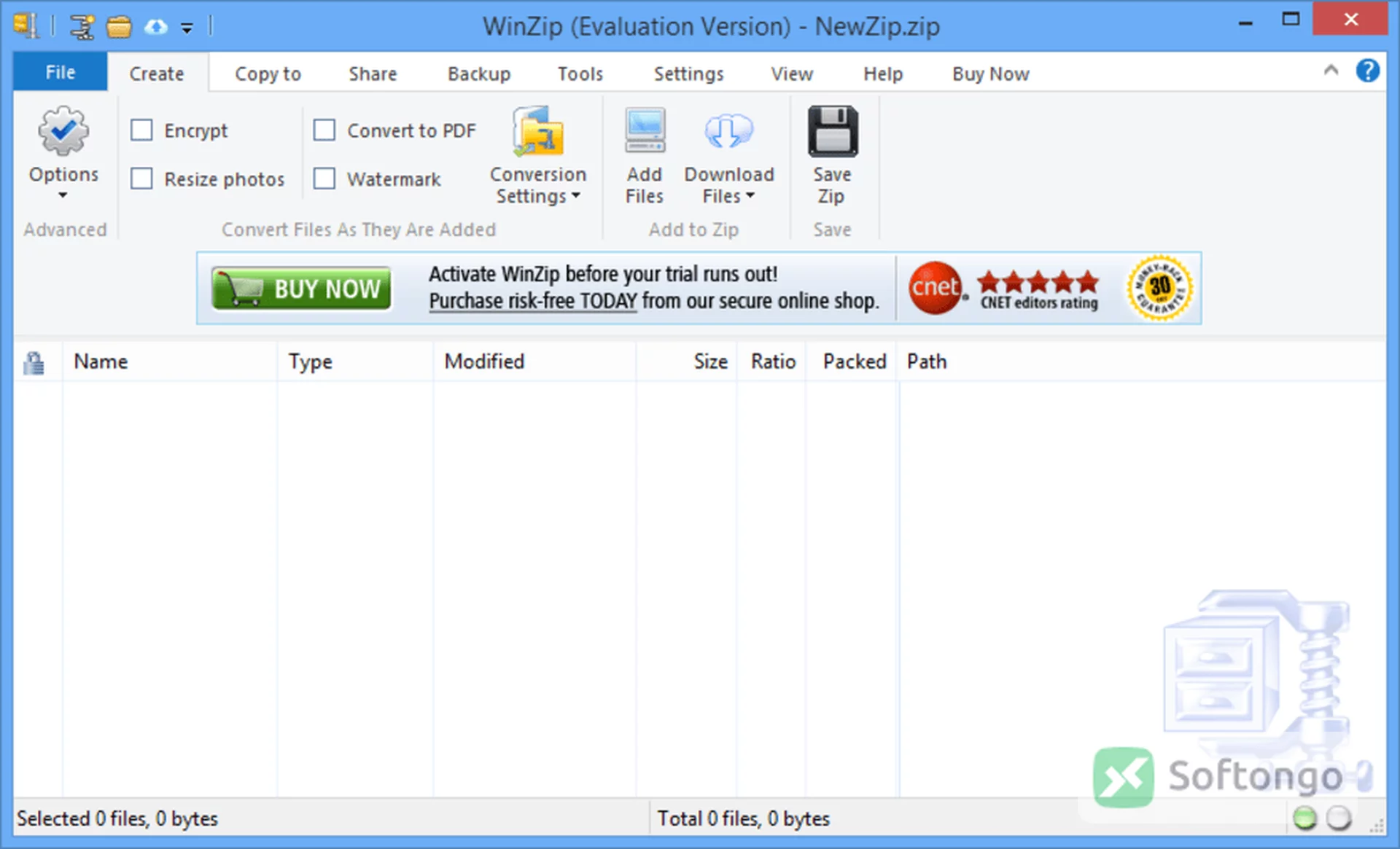Sort by the Packed column header
The width and height of the screenshot is (1400, 849).
(852, 361)
